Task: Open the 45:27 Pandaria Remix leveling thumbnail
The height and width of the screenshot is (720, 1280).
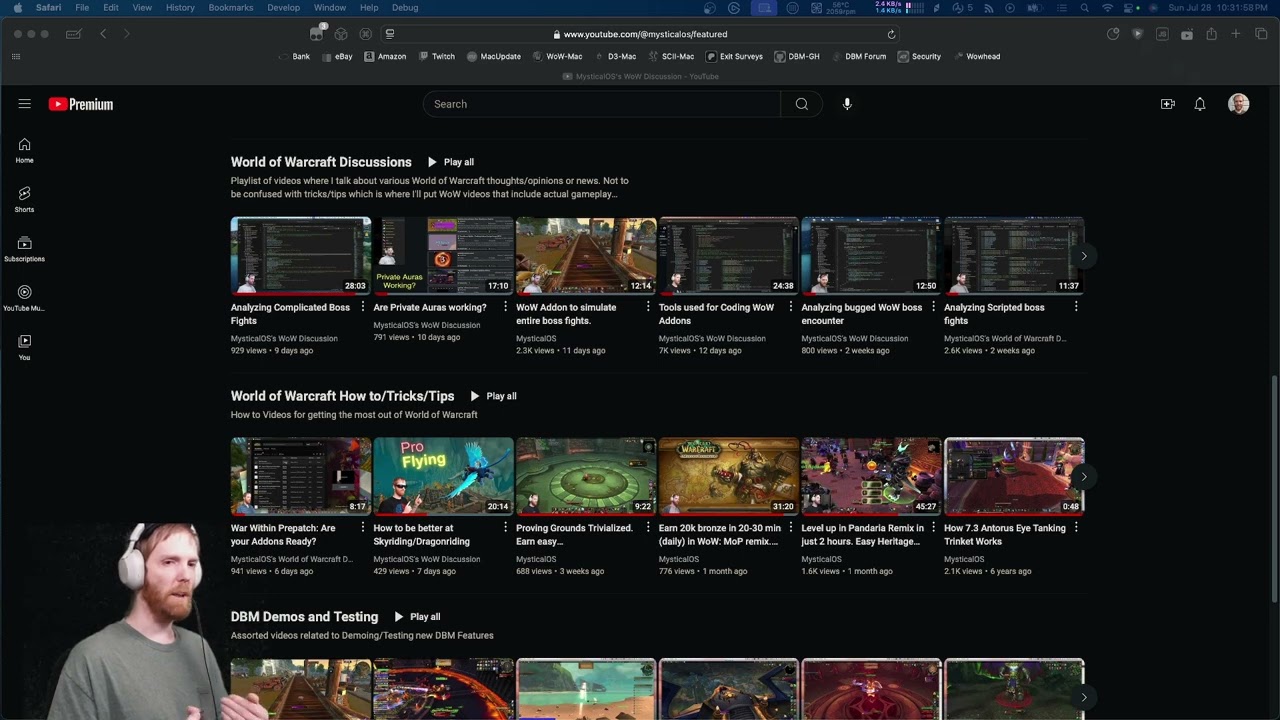Action: pyautogui.click(x=871, y=476)
